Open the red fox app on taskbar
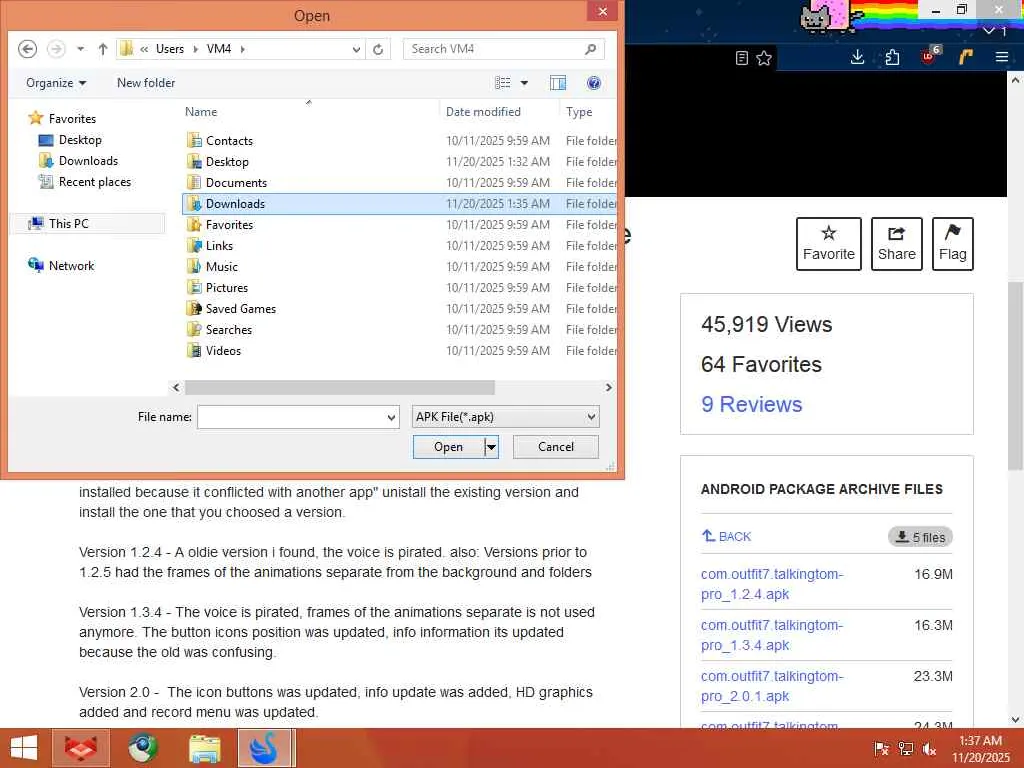The image size is (1024, 768). click(81, 748)
